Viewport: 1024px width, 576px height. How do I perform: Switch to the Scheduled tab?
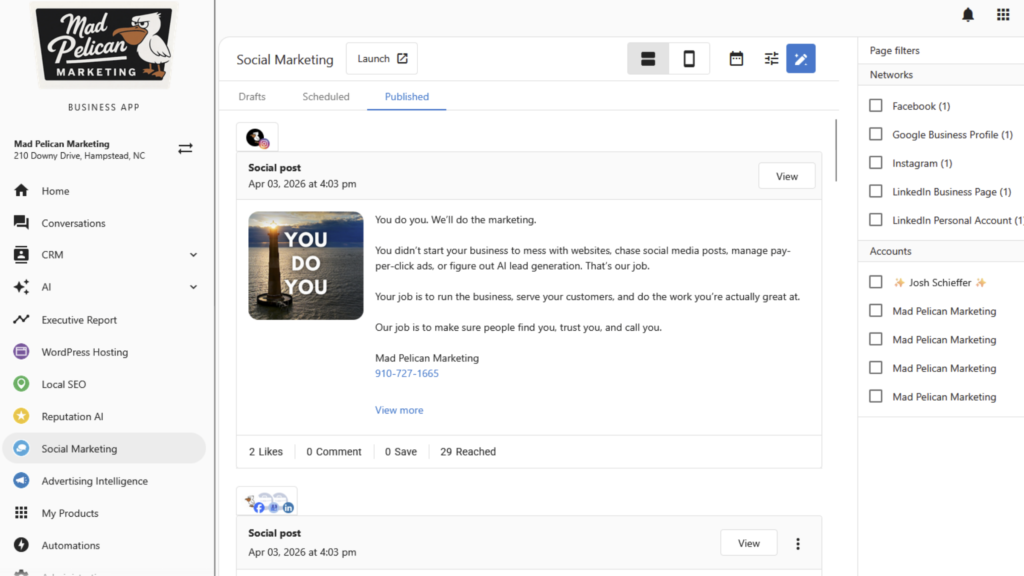(x=325, y=96)
